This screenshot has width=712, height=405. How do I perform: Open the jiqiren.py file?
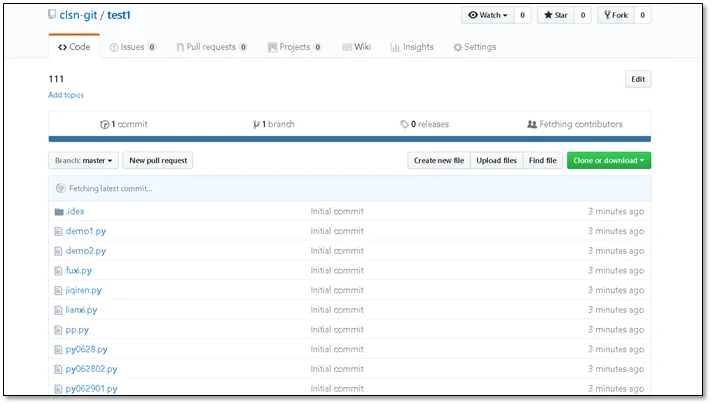click(x=84, y=291)
